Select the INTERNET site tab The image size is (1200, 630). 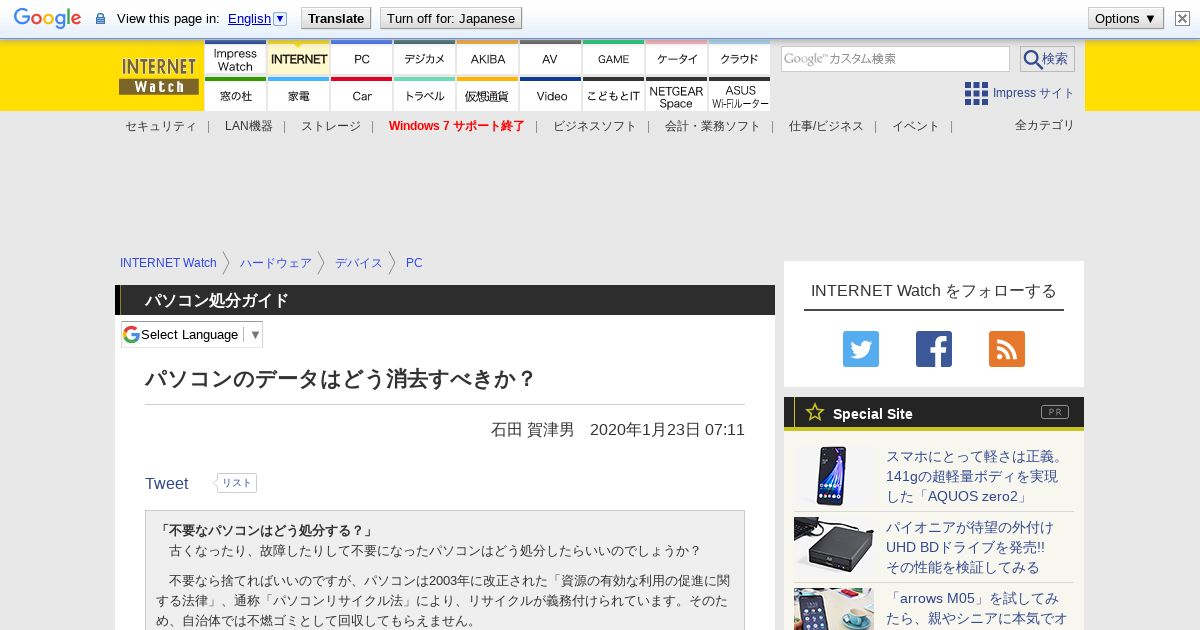pyautogui.click(x=299, y=59)
